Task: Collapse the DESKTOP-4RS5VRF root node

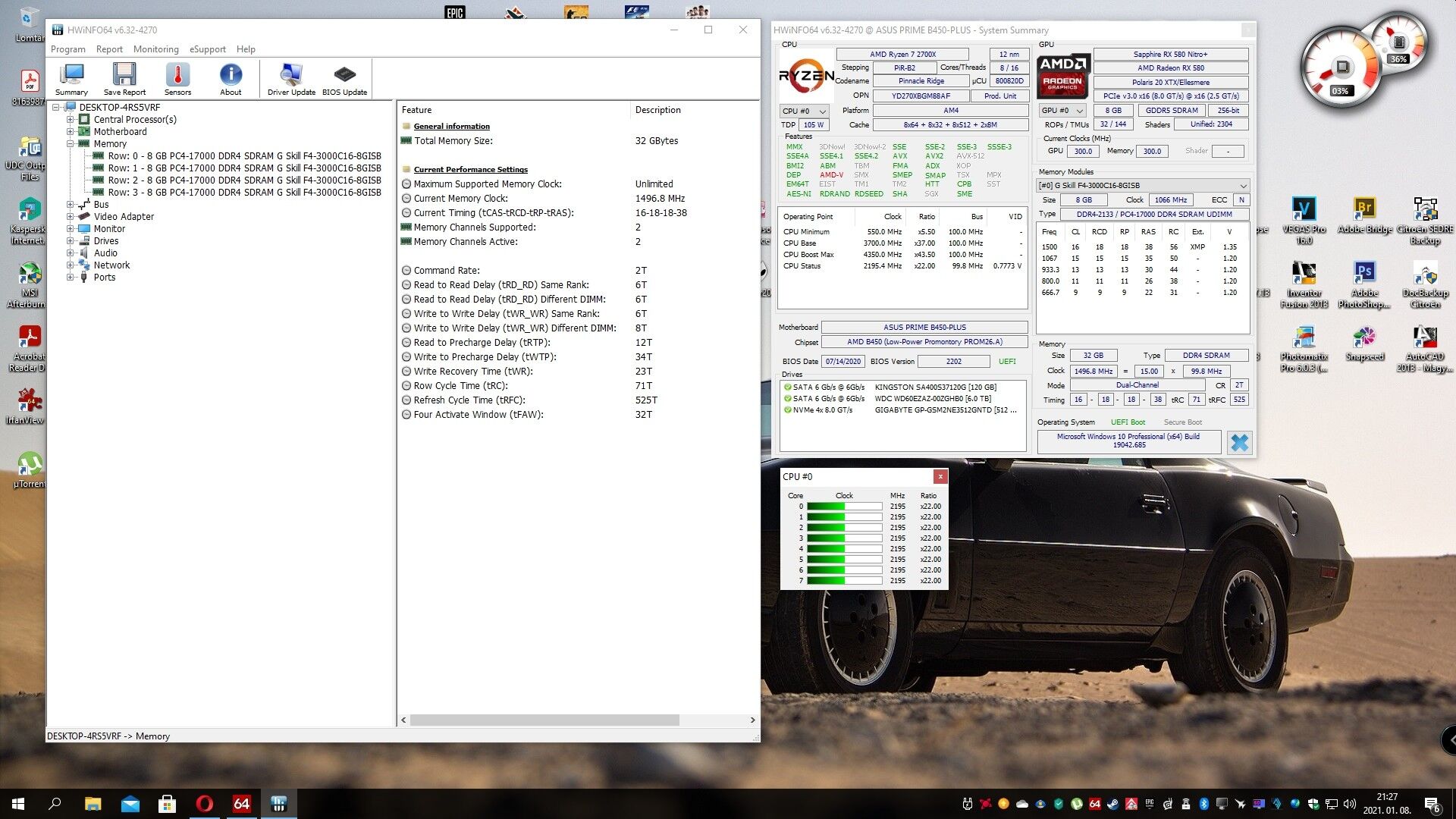Action: 56,108
